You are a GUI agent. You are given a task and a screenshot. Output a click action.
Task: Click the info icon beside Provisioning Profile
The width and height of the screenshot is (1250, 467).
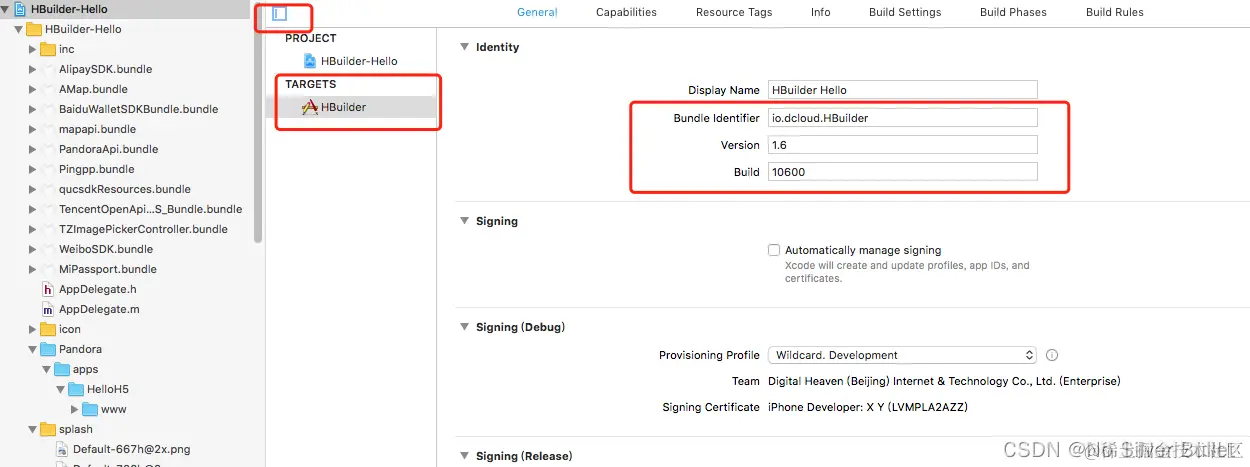tap(1052, 355)
